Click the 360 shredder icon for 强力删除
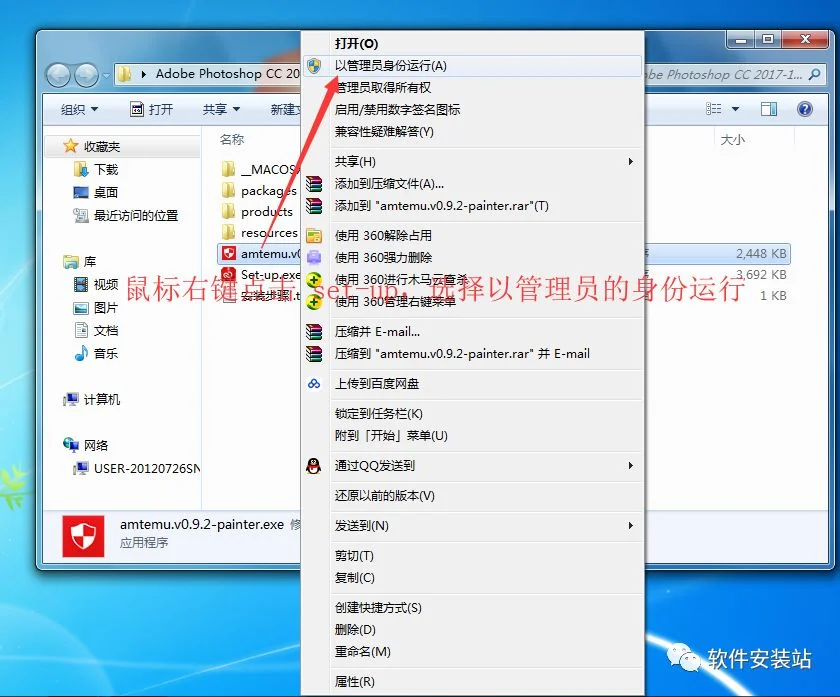 (x=314, y=258)
